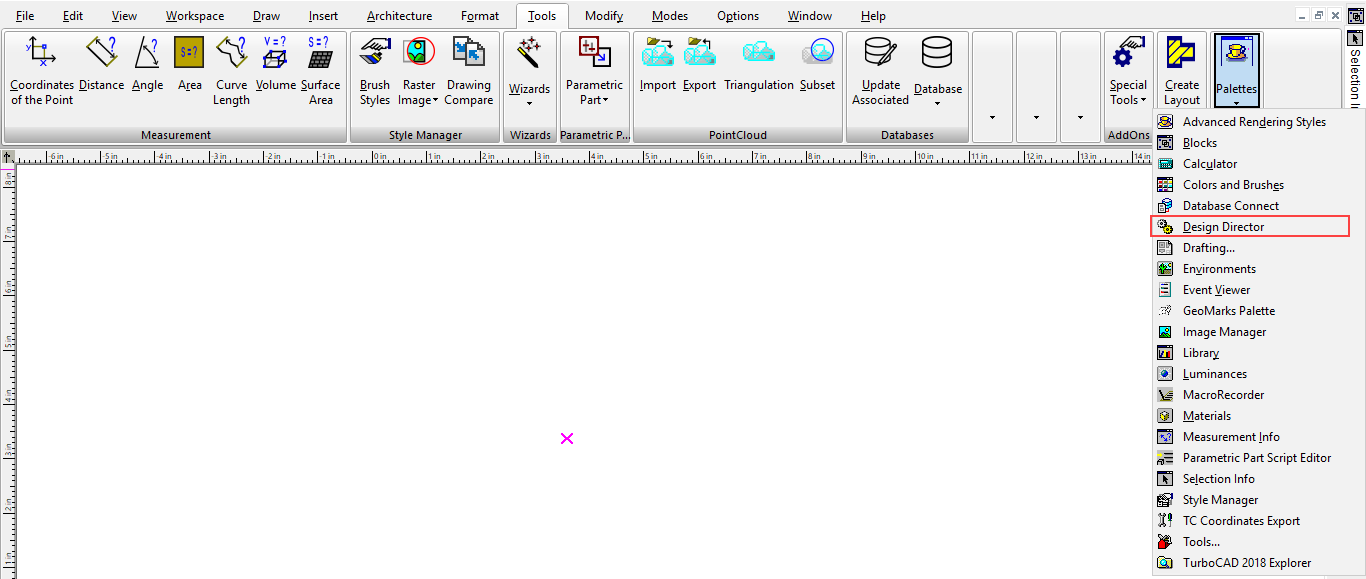Open the Window menu
This screenshot has width=1366, height=579.
point(810,16)
